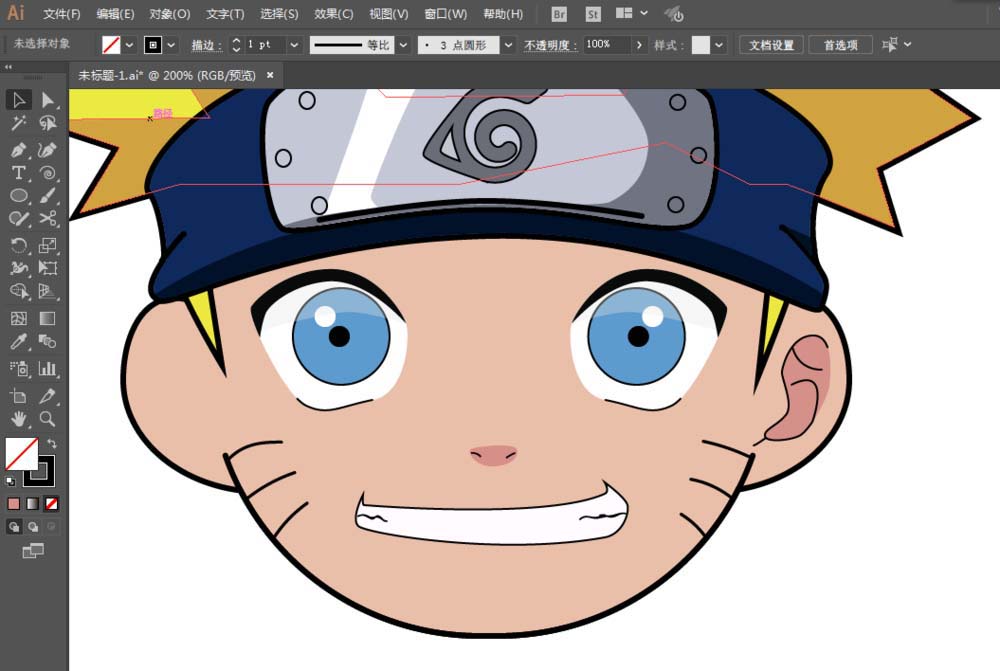Open the 效果(C) menu
Viewport: 1000px width, 671px height.
(334, 13)
